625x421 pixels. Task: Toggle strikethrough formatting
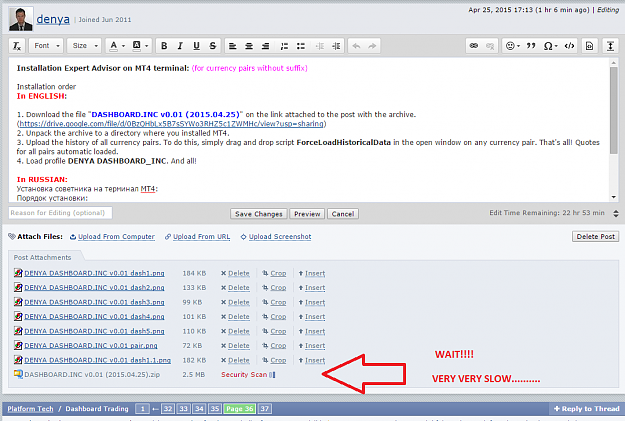[212, 46]
